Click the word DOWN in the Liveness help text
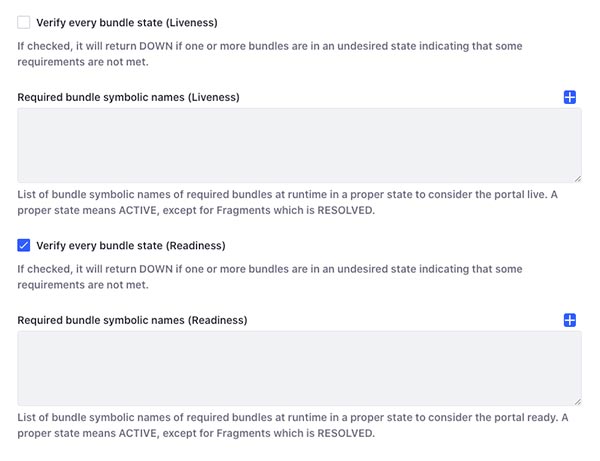Viewport: 600px width, 461px height. pos(156,46)
